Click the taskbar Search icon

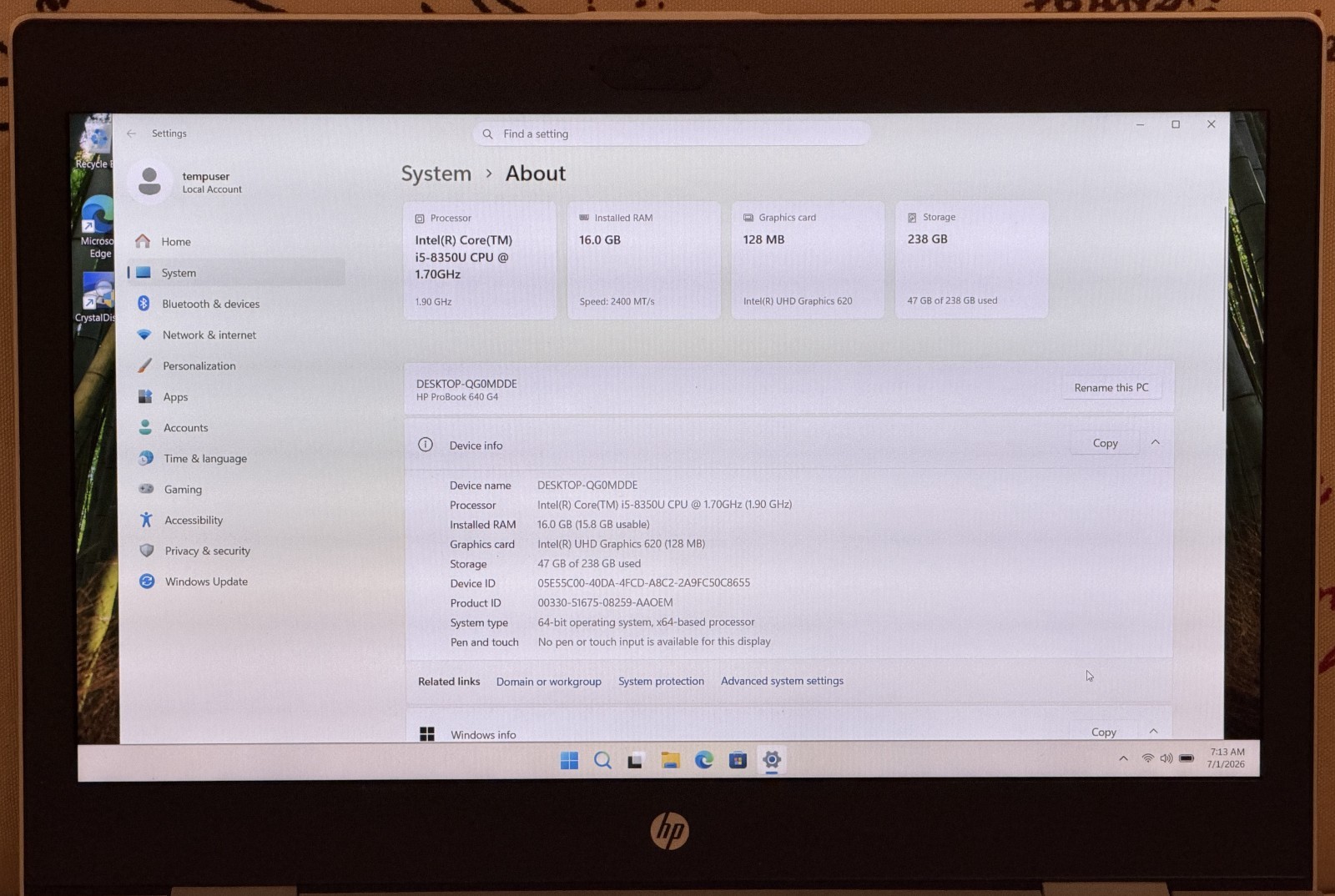pyautogui.click(x=602, y=760)
